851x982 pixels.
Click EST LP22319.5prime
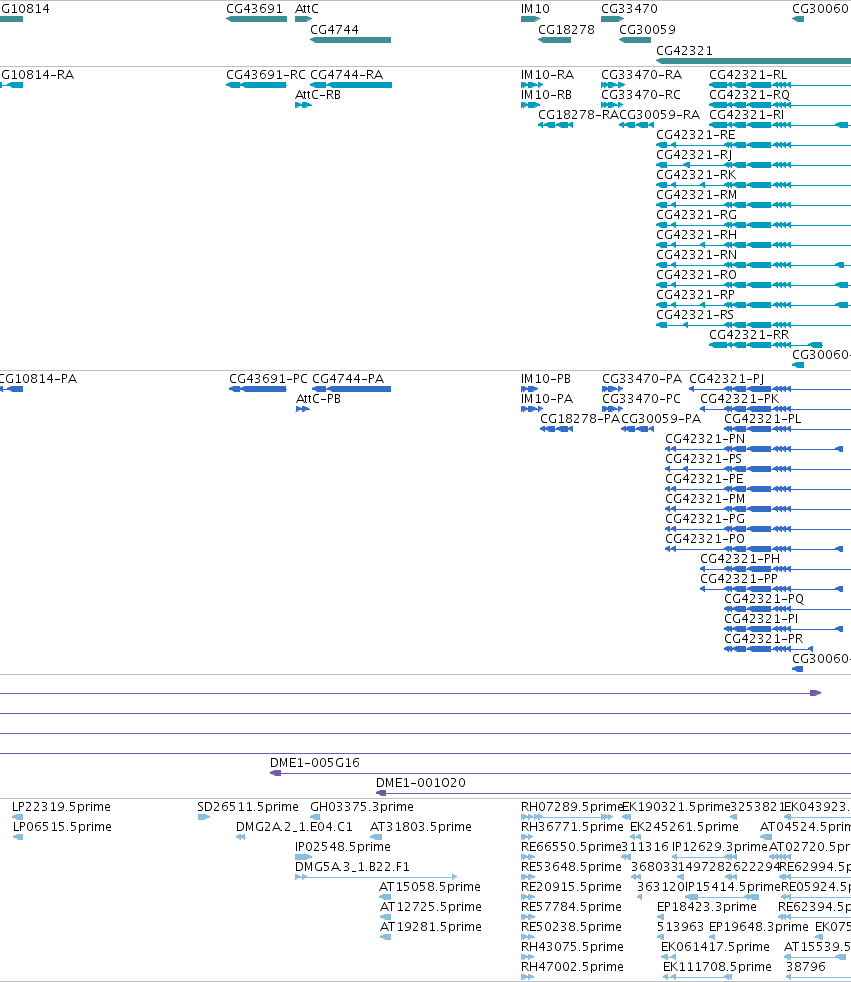click(x=61, y=807)
